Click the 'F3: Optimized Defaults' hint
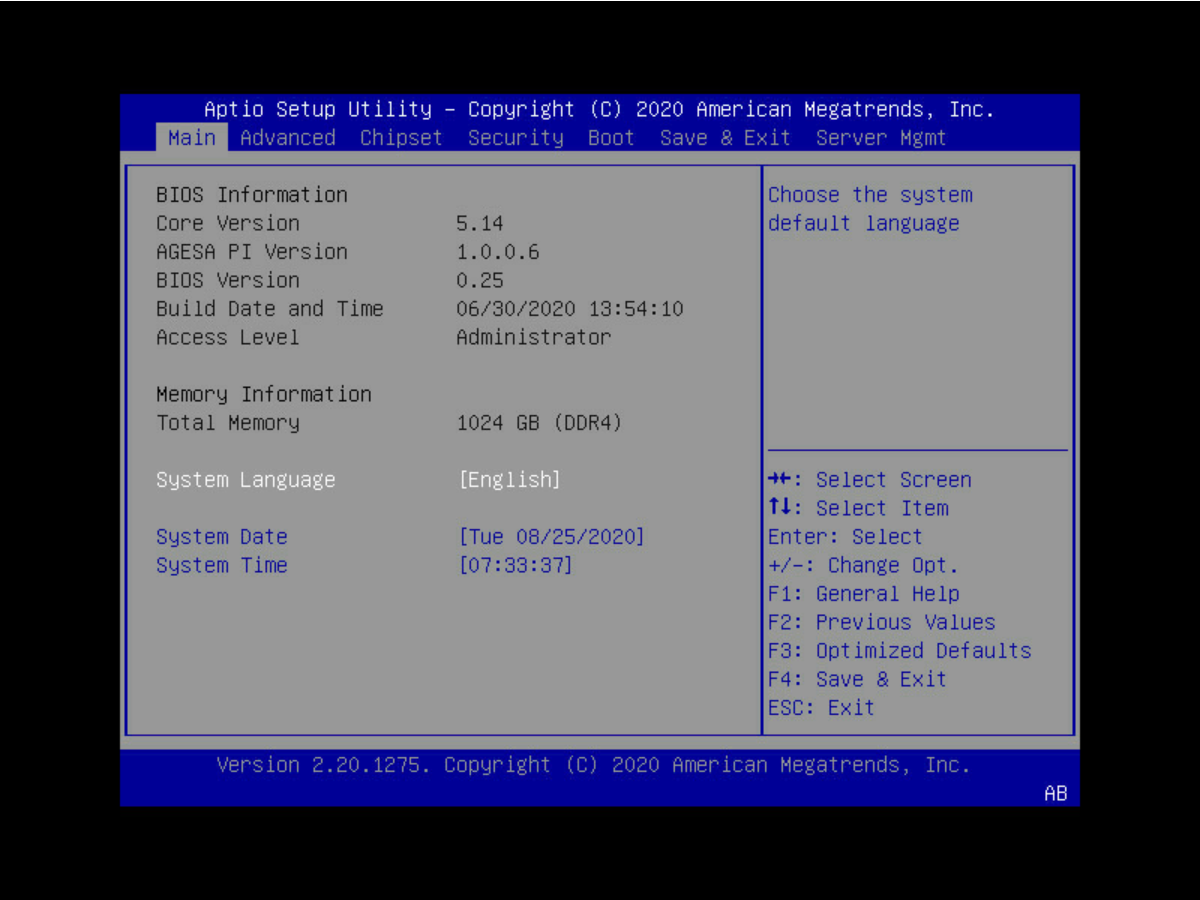Screen dimensions: 1200x900 [900, 651]
